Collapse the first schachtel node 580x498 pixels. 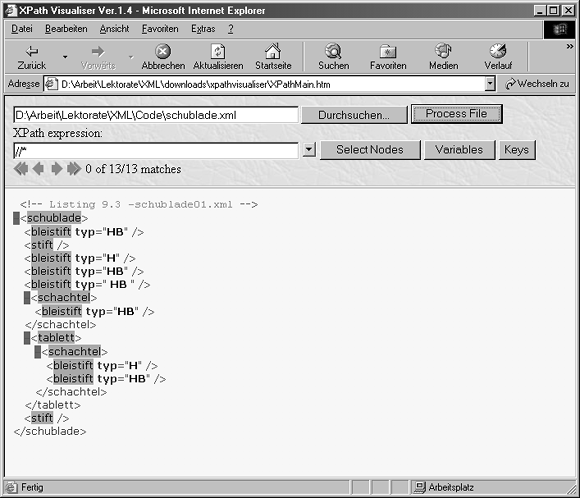coord(27,298)
